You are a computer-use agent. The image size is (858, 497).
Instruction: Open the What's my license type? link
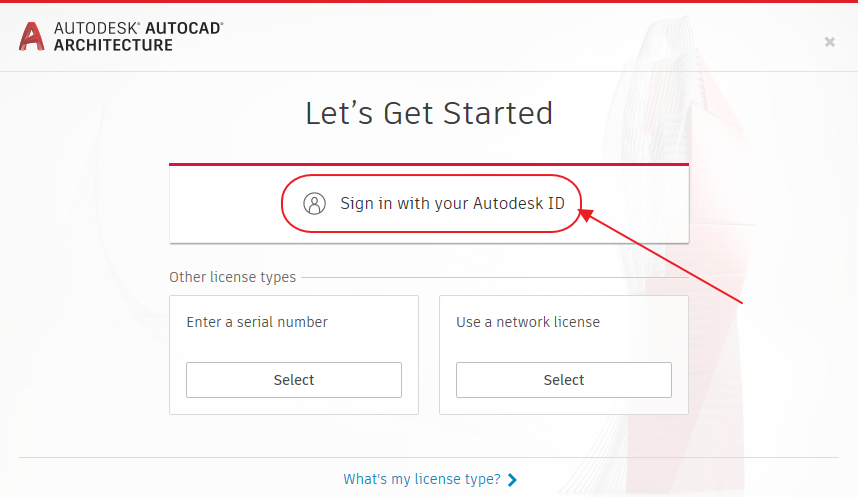click(422, 479)
